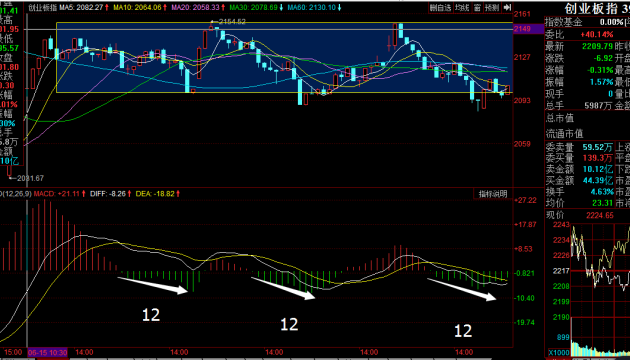Select the 2149 purple price marker

tap(529, 29)
